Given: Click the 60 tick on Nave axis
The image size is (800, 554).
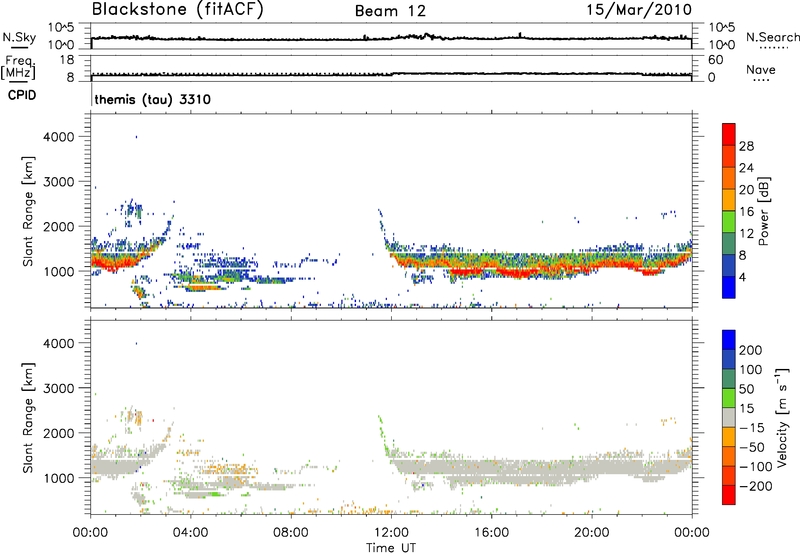Looking at the screenshot, I should (716, 60).
